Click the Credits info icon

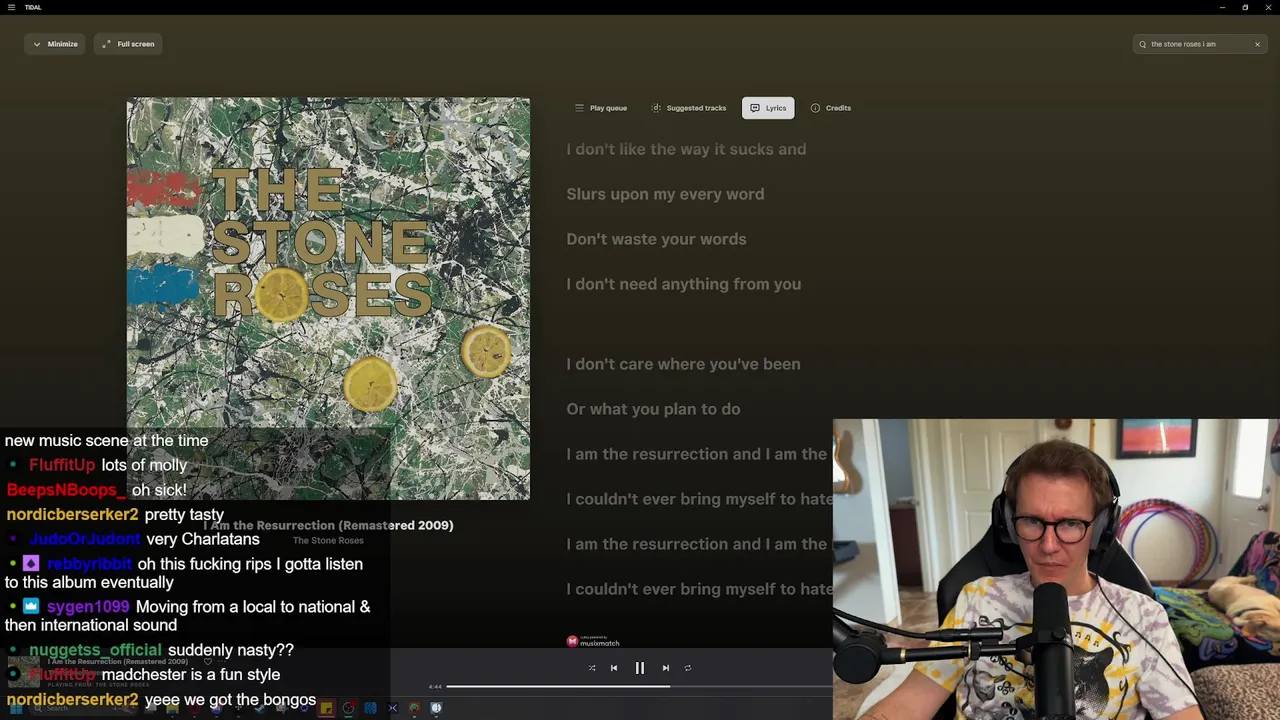pos(815,108)
